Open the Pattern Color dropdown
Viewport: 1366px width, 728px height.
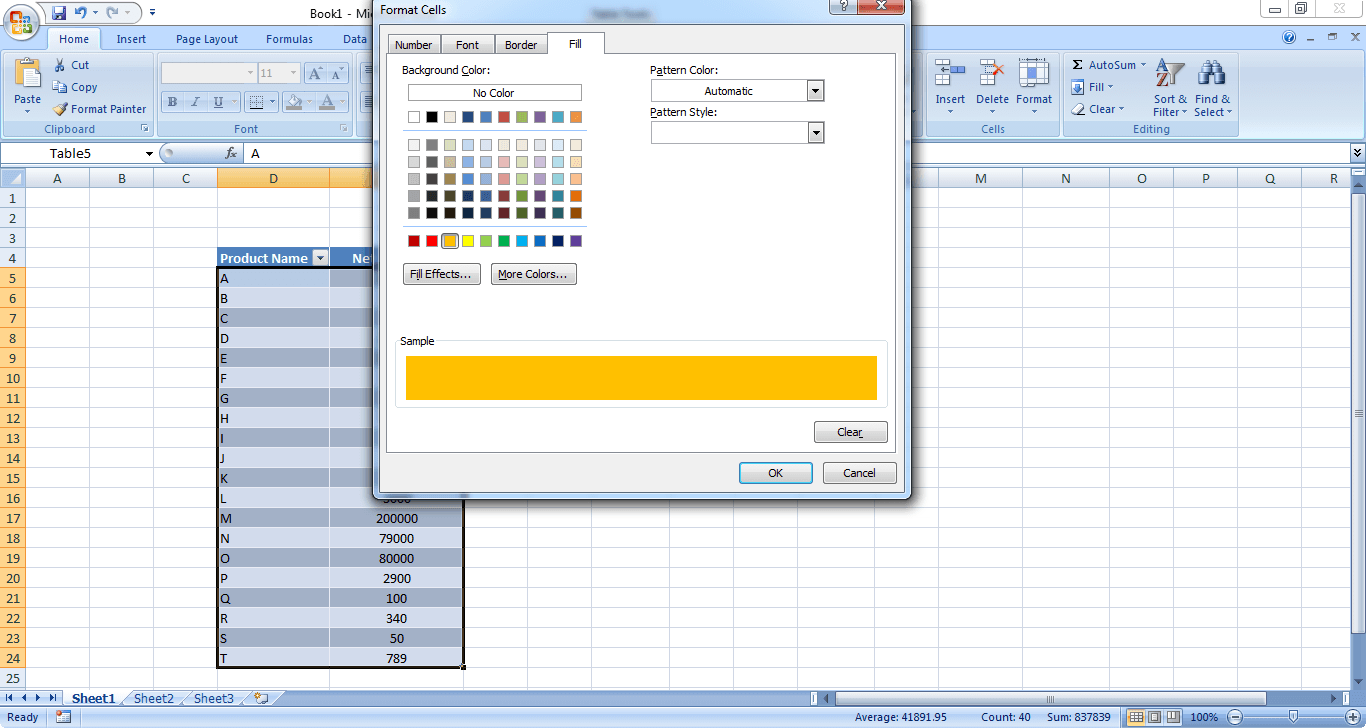pyautogui.click(x=815, y=91)
